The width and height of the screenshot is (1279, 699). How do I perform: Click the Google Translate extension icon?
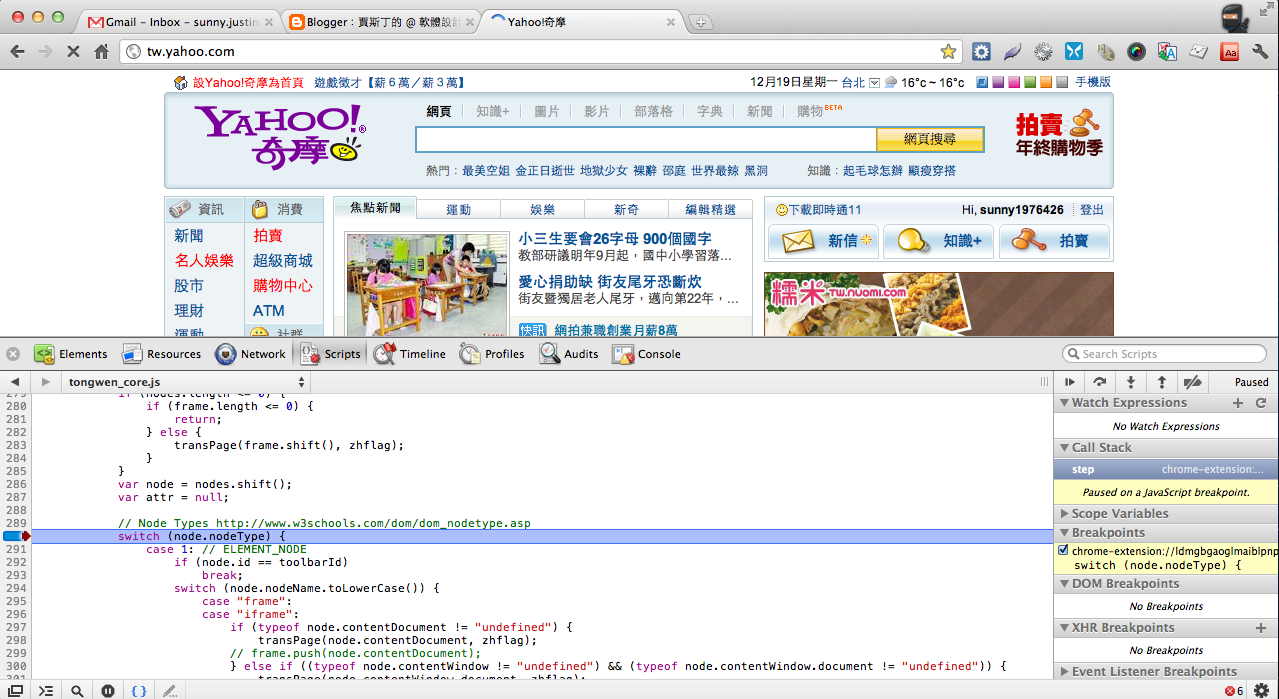[1167, 51]
